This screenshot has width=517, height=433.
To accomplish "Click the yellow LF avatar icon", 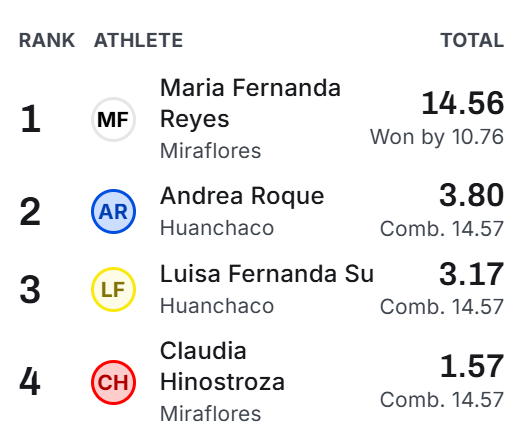I will [113, 289].
